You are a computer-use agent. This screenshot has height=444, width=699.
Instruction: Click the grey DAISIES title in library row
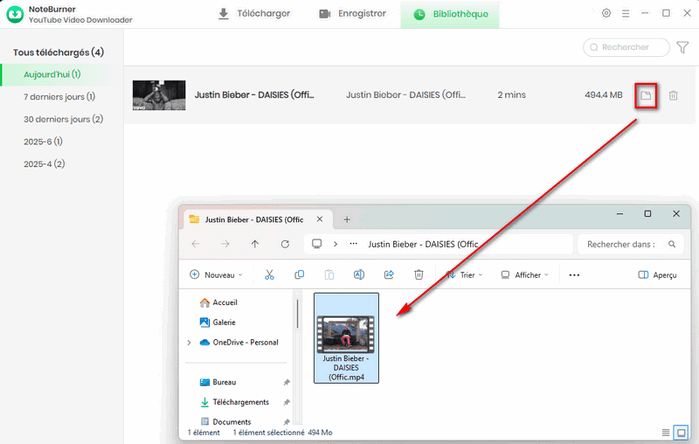click(405, 95)
